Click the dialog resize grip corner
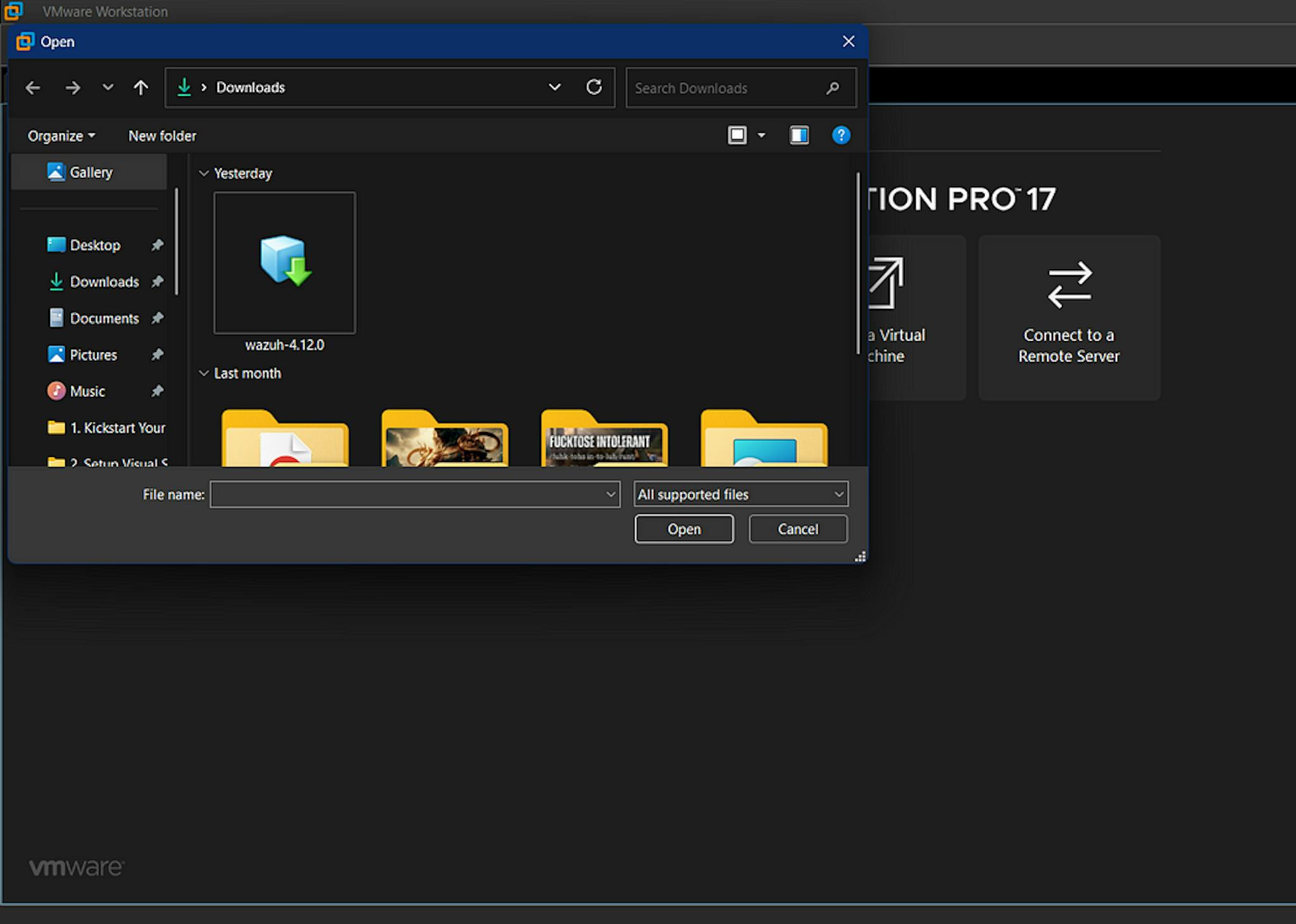 [x=860, y=556]
